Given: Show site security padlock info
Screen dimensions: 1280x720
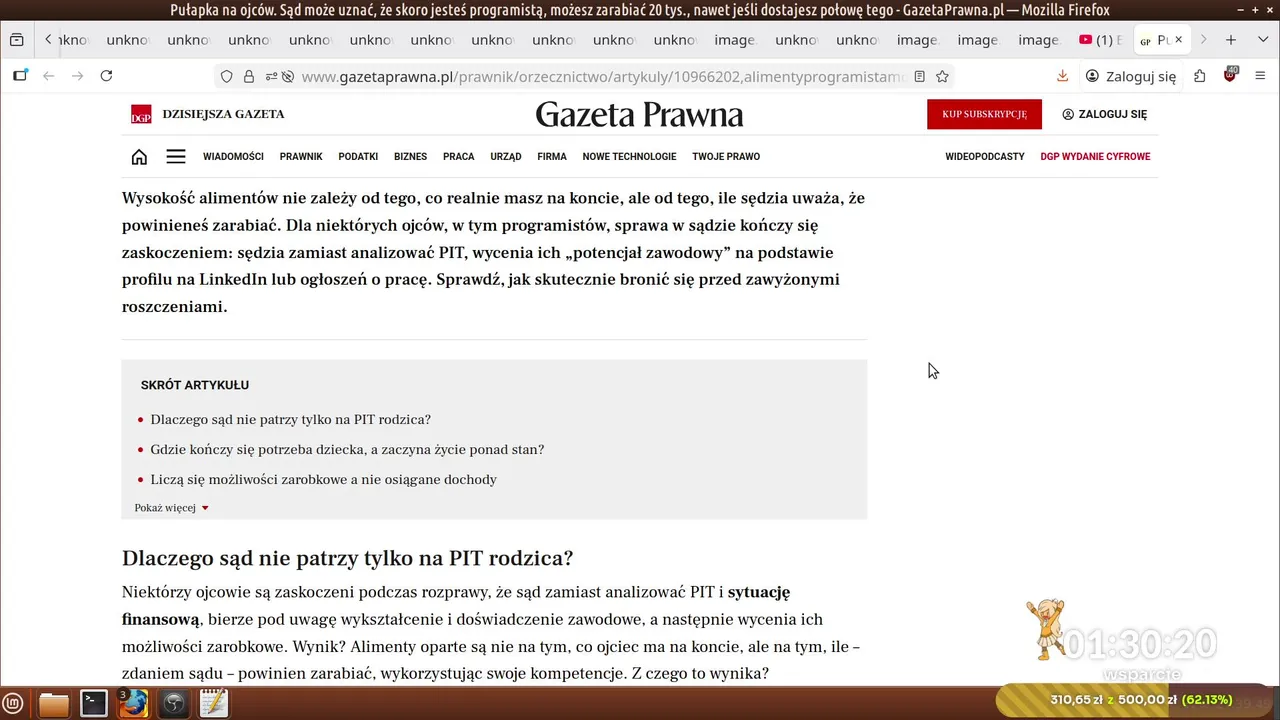Looking at the screenshot, I should pos(249,76).
